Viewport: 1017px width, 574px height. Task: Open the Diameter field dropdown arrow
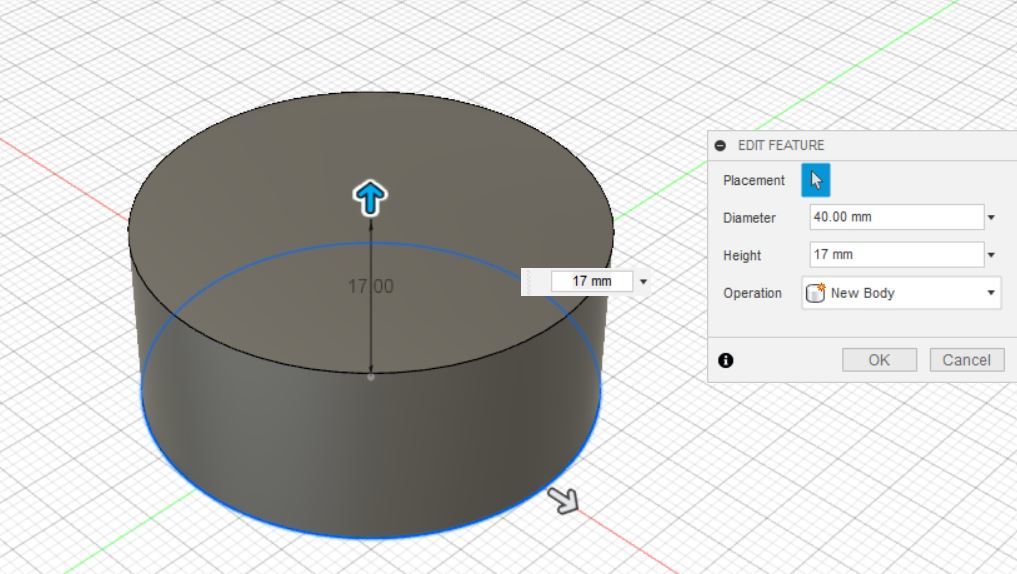pos(991,217)
